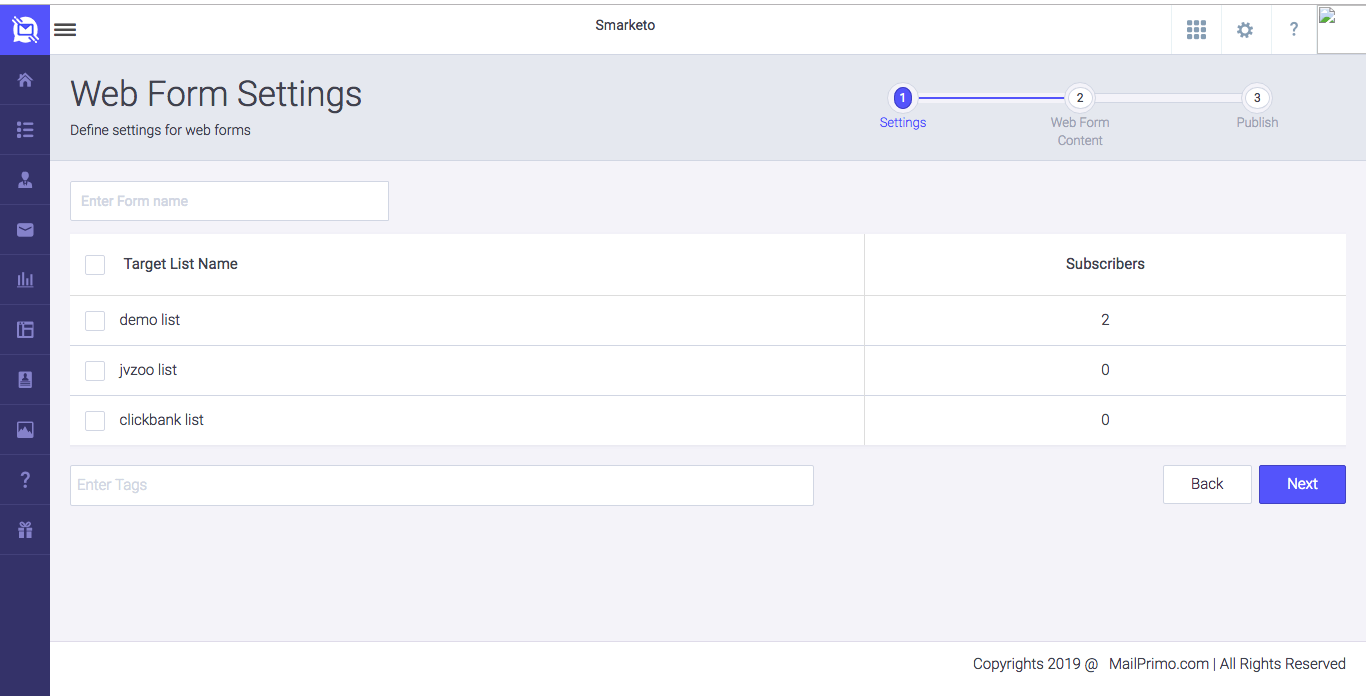The height and width of the screenshot is (696, 1366).
Task: Open the settings gear icon in header
Action: [1245, 30]
